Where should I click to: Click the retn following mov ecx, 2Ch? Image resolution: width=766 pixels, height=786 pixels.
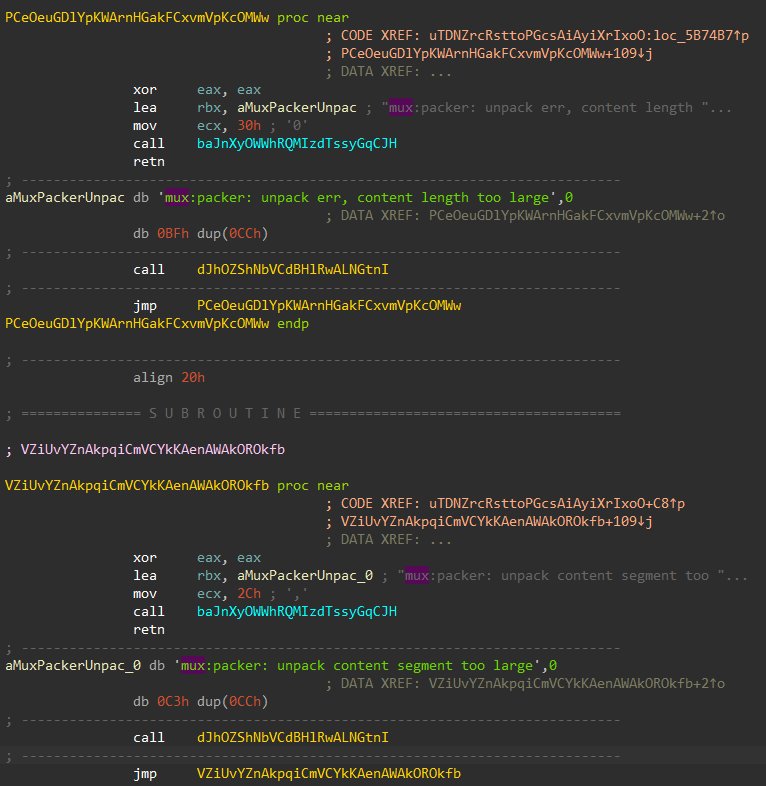point(149,630)
